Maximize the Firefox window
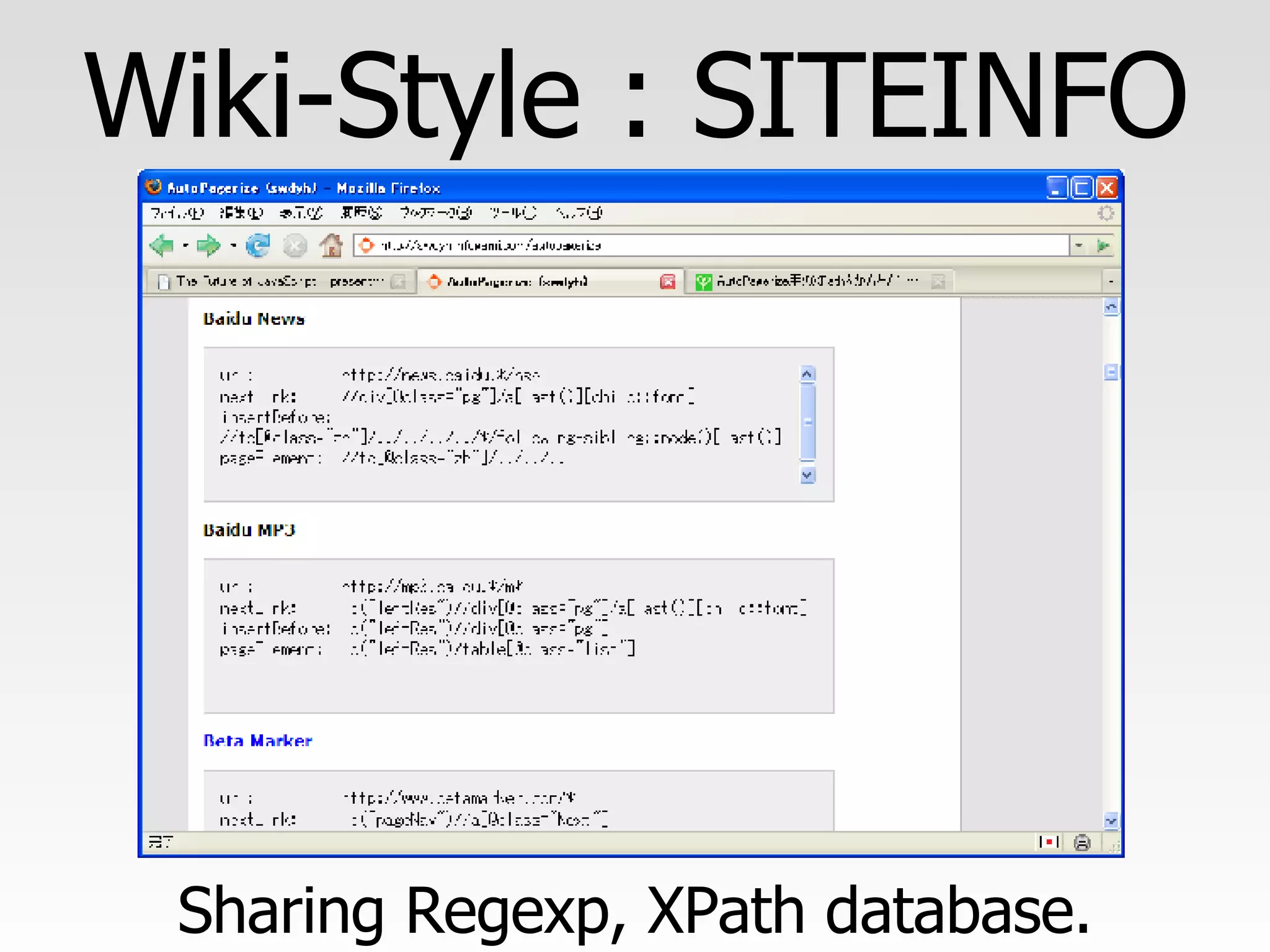The height and width of the screenshot is (952, 1270). click(1081, 188)
